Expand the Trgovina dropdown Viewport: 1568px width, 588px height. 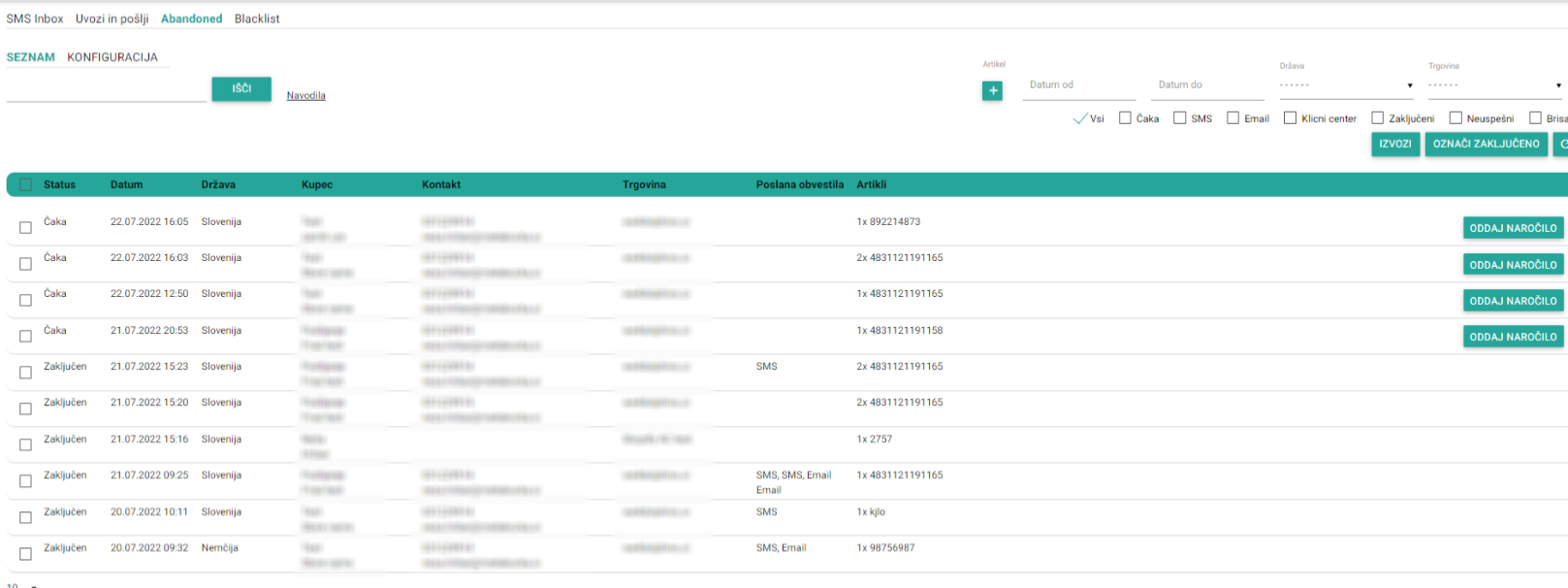[x=1495, y=85]
